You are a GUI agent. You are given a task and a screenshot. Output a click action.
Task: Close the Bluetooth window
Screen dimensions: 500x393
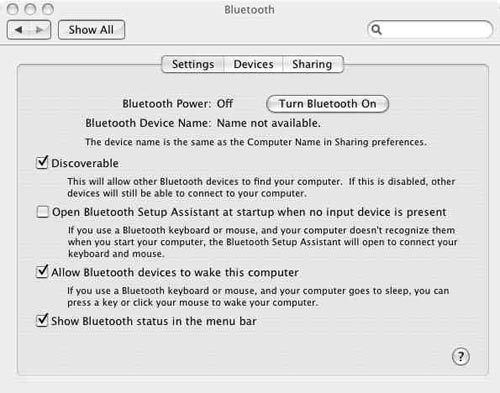(x=13, y=9)
